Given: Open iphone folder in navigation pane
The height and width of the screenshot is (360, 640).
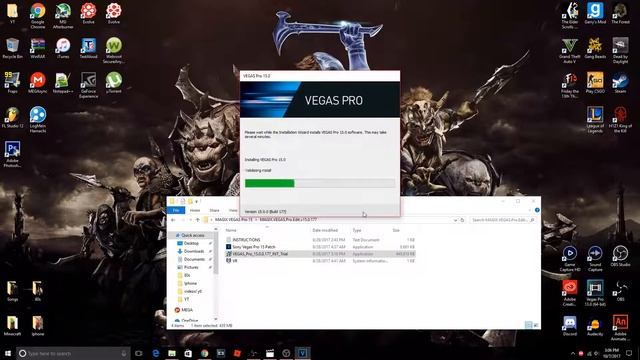Looking at the screenshot, I should 190,283.
